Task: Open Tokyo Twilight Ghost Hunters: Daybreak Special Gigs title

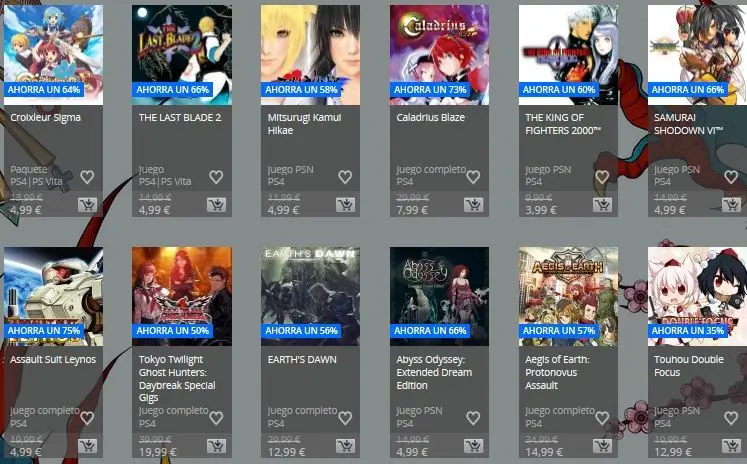Action: click(177, 379)
